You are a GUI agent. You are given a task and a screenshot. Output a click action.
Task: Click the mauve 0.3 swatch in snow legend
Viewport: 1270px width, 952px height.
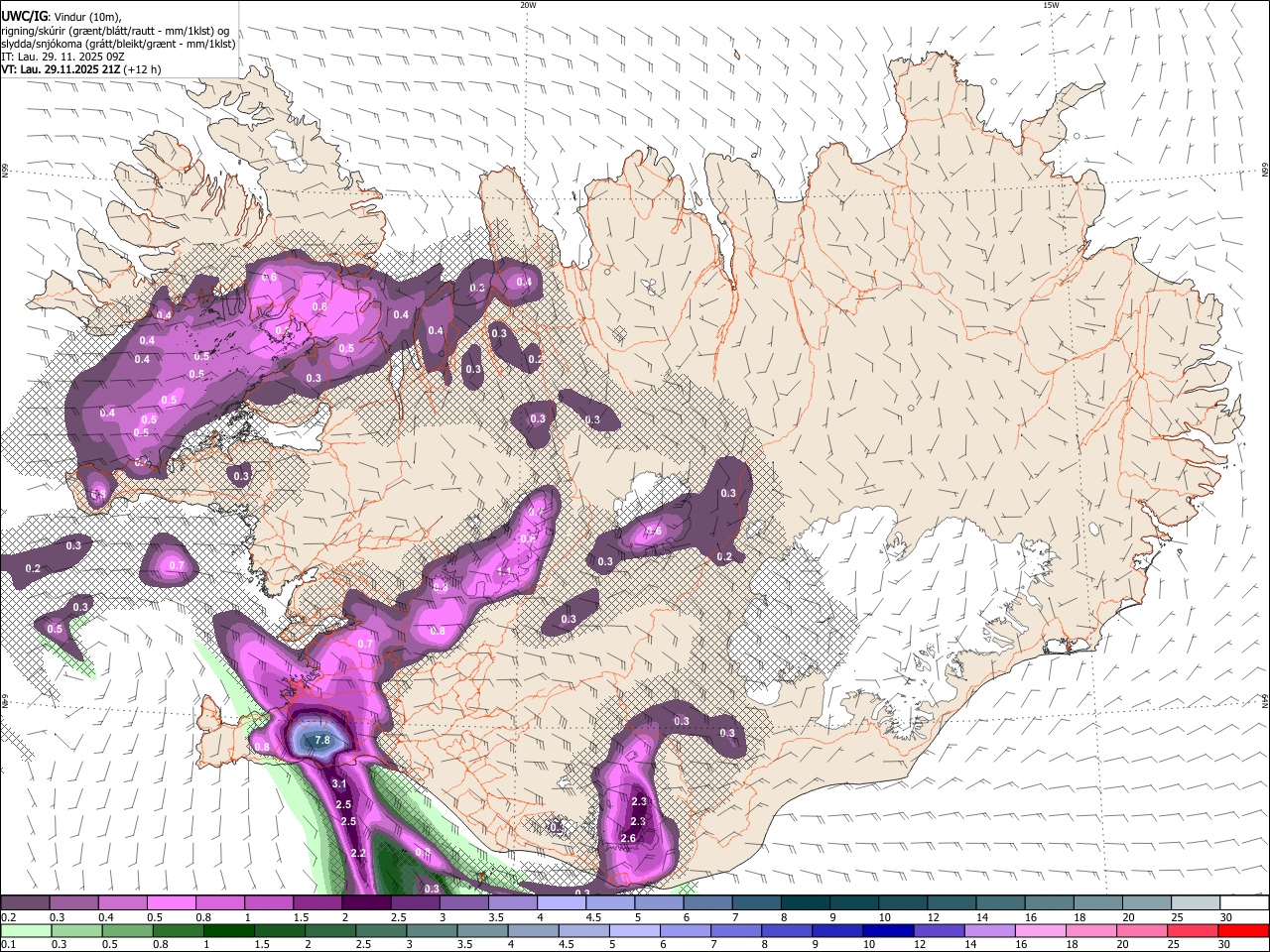73,903
